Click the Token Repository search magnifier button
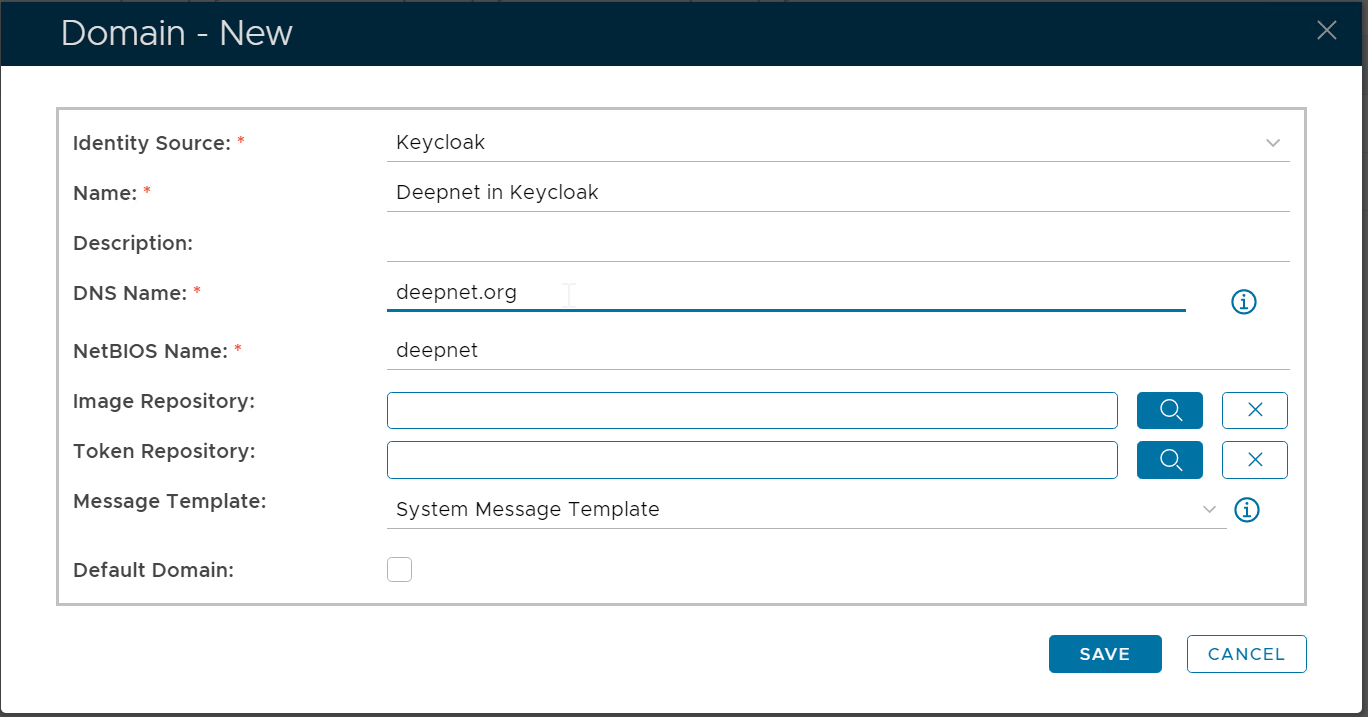 [1169, 460]
